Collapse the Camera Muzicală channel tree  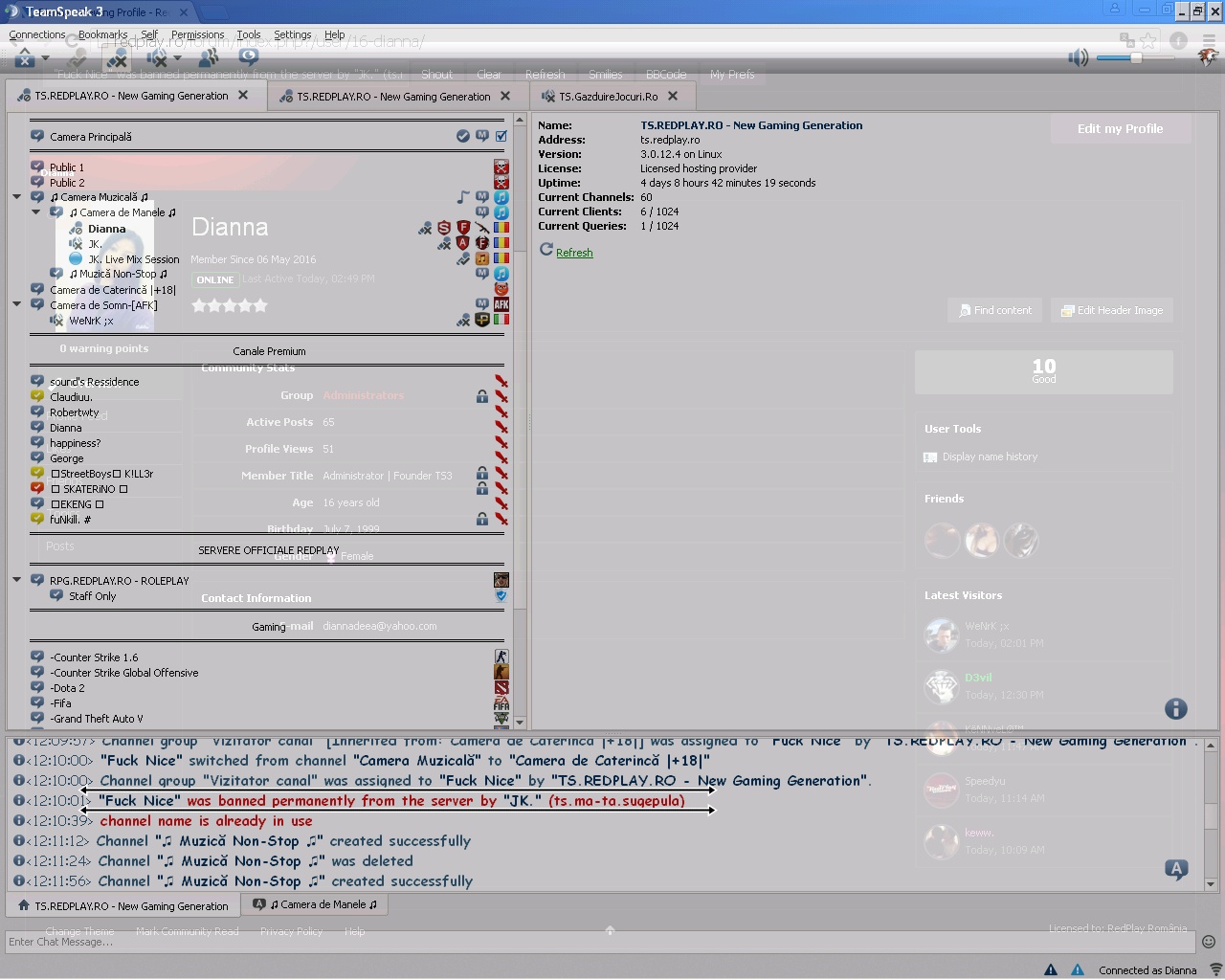coord(16,197)
